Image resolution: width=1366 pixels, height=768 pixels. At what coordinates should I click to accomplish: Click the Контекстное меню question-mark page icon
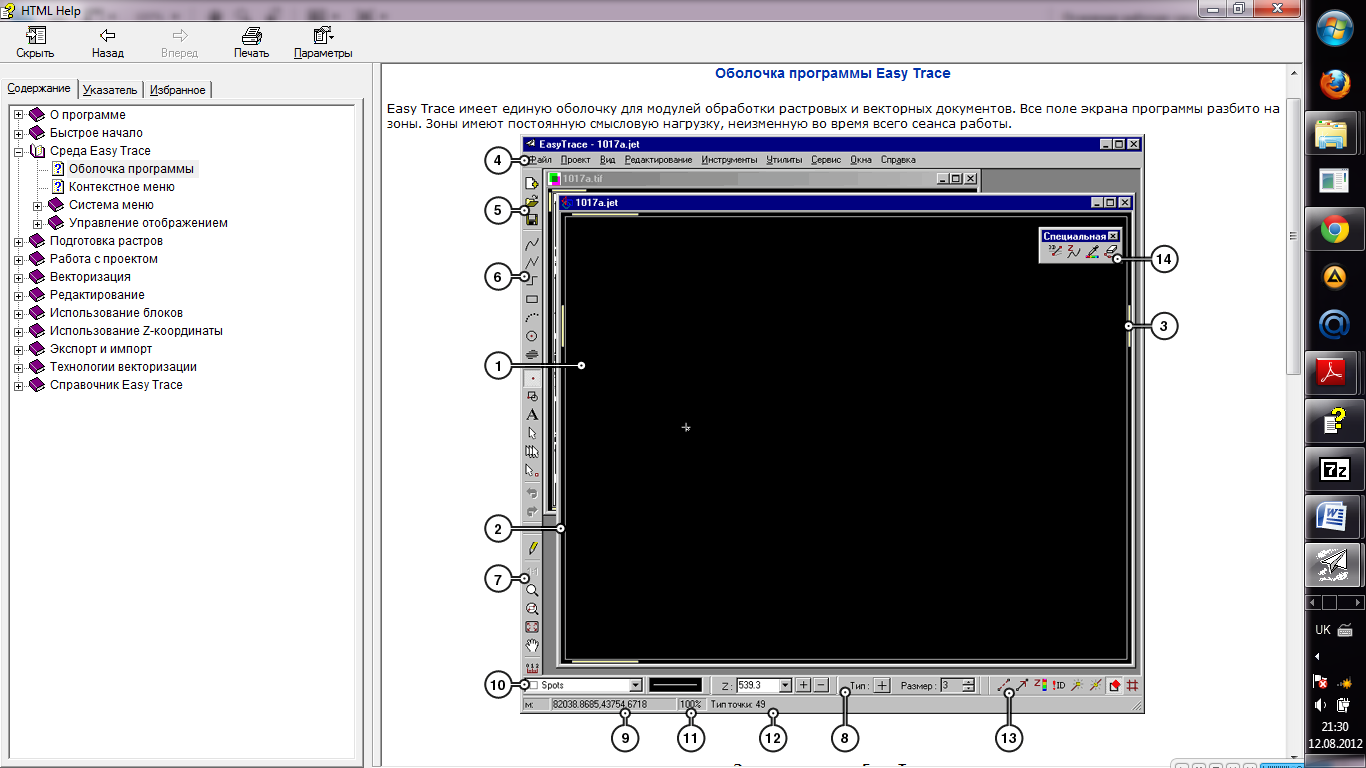(x=58, y=187)
